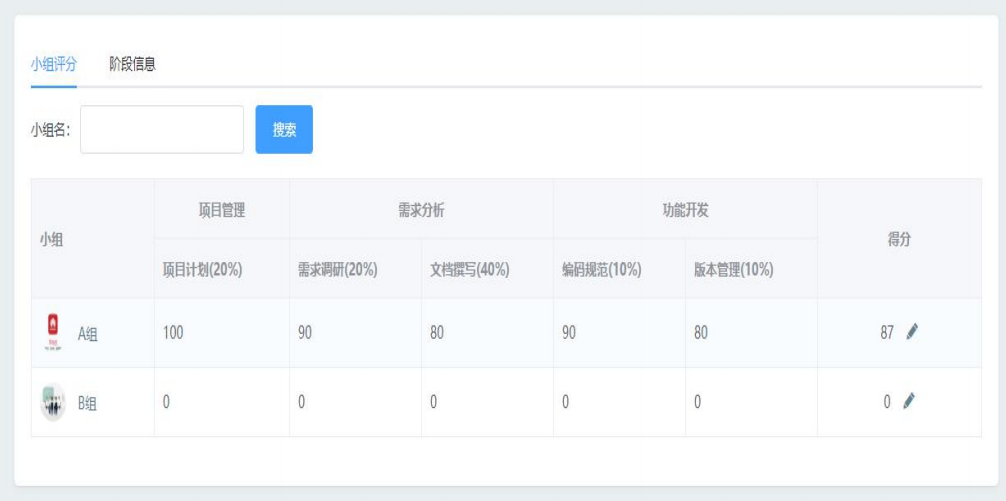Switch to the 阶段信息 tab
The width and height of the screenshot is (1006, 501).
pos(133,64)
